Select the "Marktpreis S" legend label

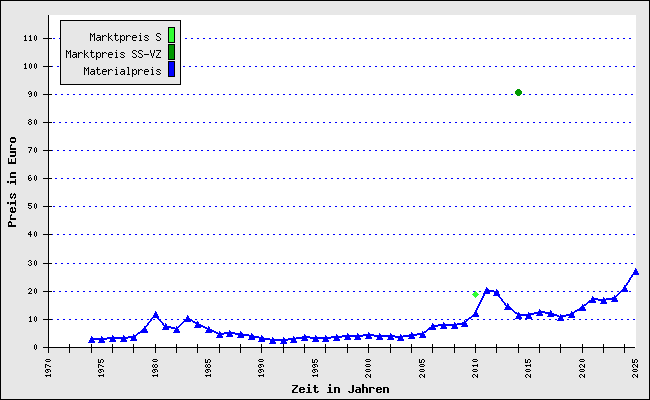coord(125,37)
